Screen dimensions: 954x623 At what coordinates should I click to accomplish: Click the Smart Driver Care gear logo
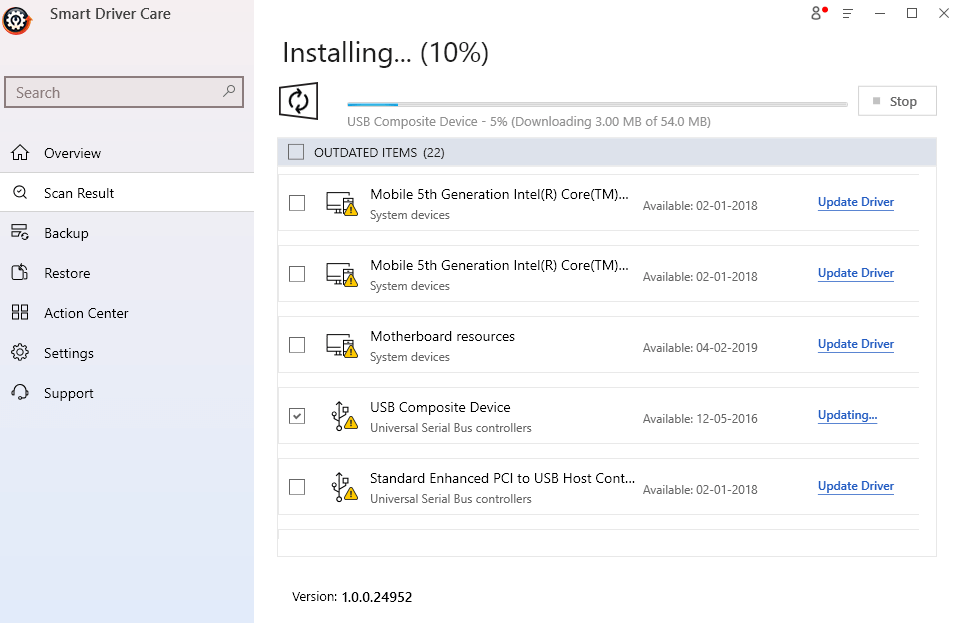pyautogui.click(x=16, y=20)
